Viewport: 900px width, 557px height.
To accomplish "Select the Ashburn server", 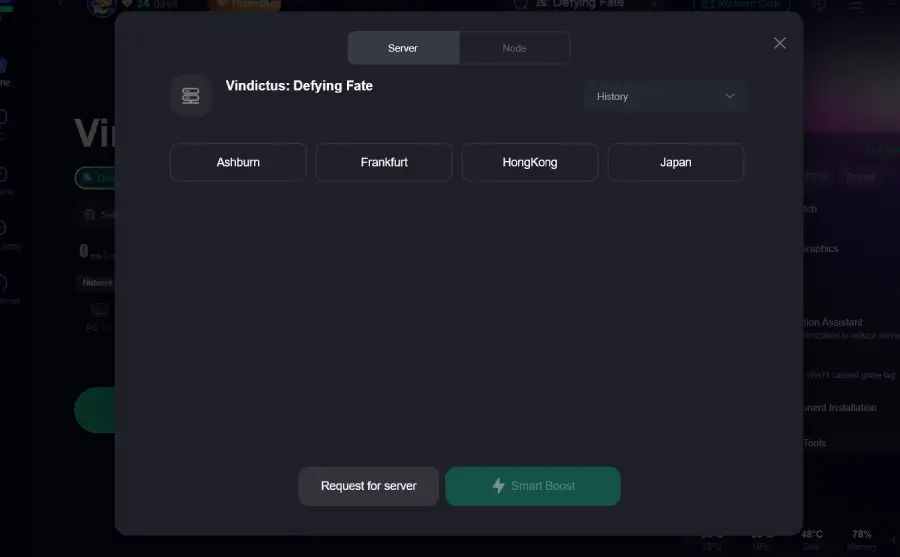I will 238,162.
